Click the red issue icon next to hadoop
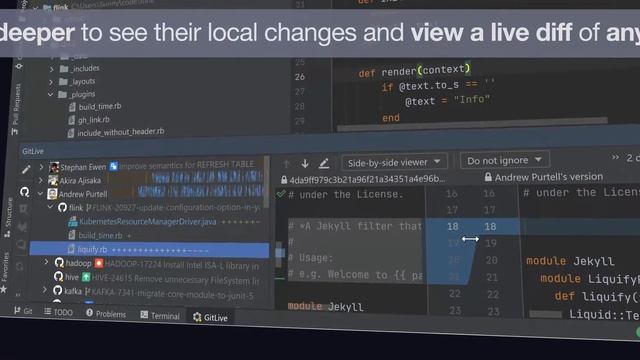The image size is (640, 360). point(99,263)
